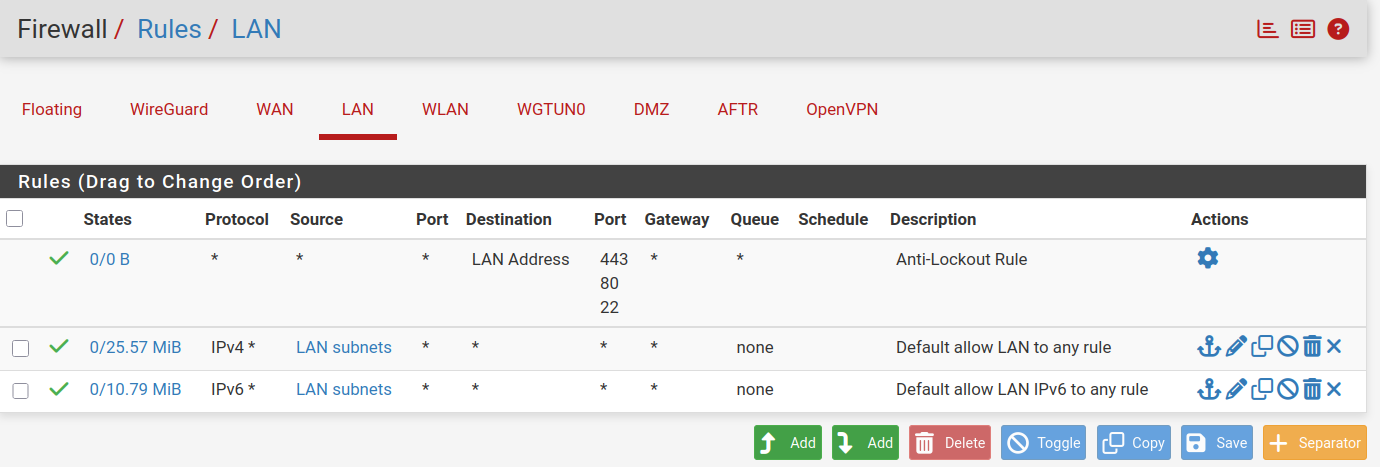The height and width of the screenshot is (467, 1380).
Task: Follow the Rules breadcrumb link
Action: [x=169, y=29]
